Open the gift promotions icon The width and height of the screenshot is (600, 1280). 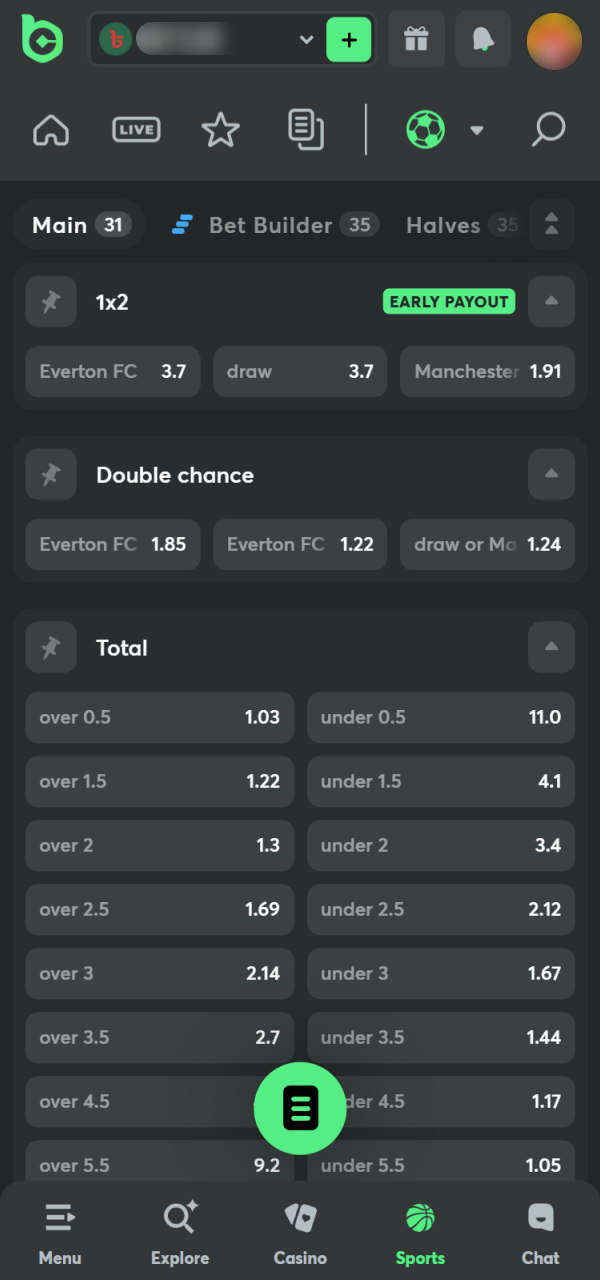[x=416, y=40]
